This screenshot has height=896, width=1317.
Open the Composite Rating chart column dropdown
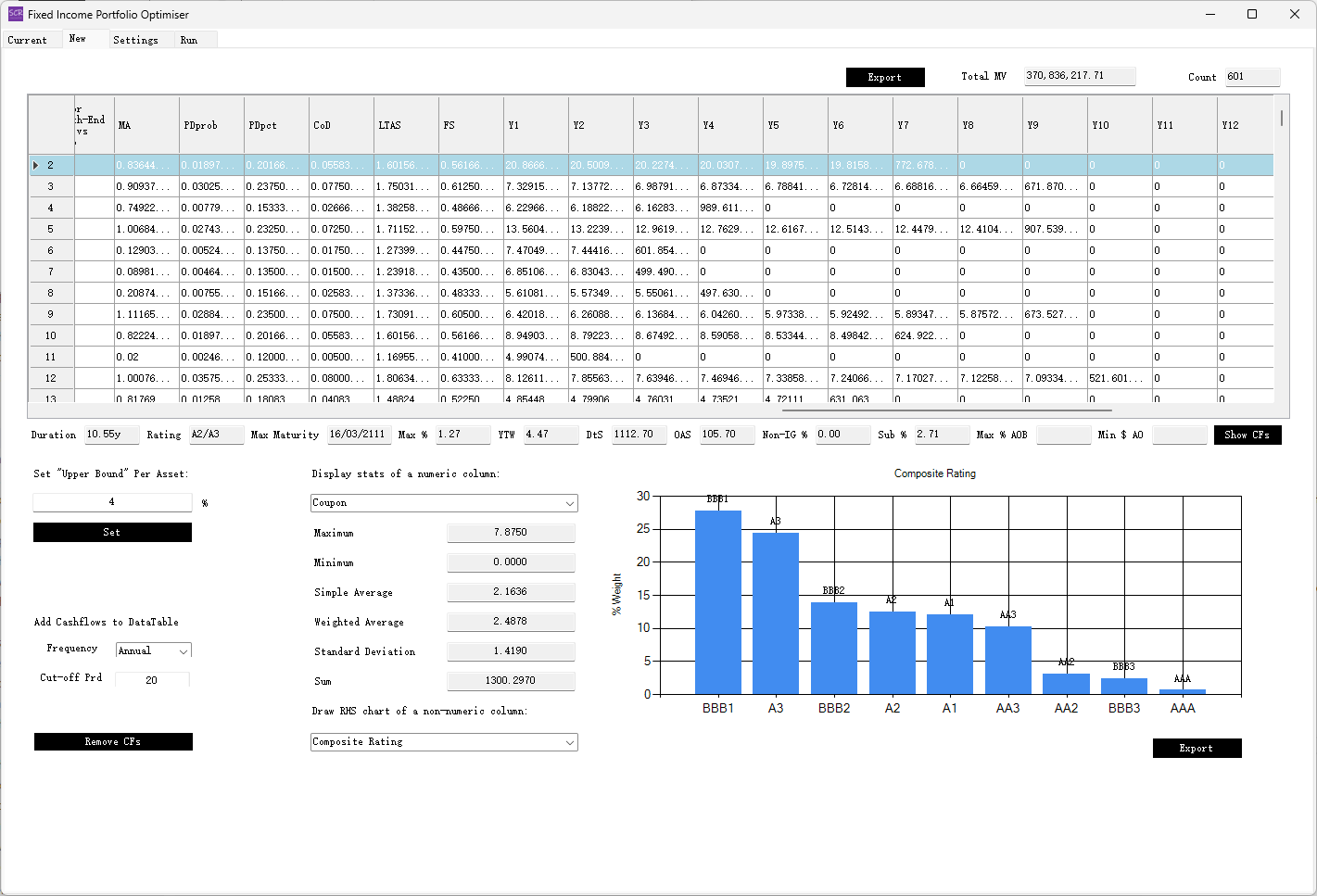coord(444,742)
